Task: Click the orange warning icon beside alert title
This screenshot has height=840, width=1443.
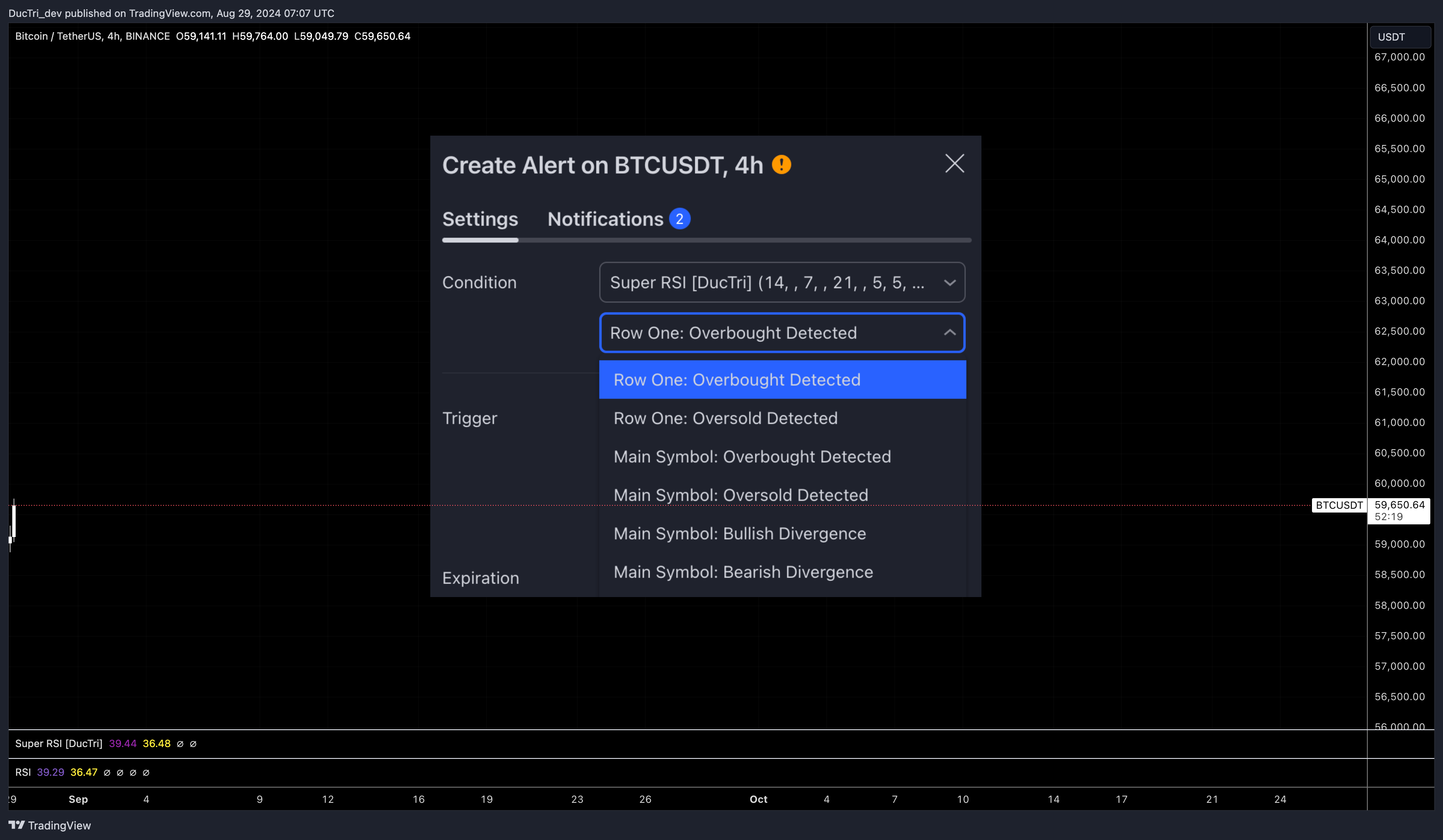Action: click(781, 165)
